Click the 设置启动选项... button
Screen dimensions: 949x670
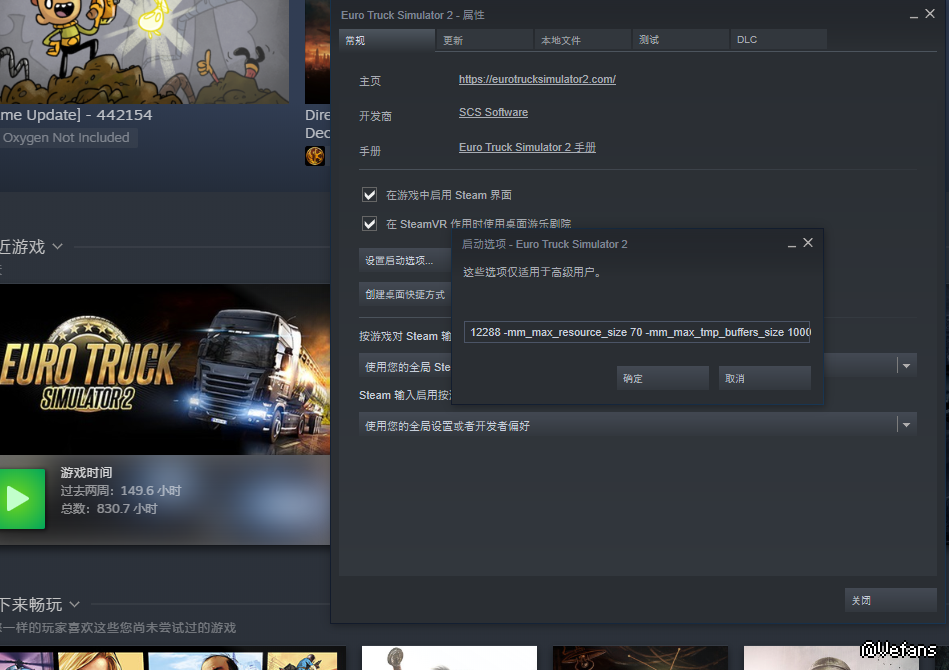point(405,260)
